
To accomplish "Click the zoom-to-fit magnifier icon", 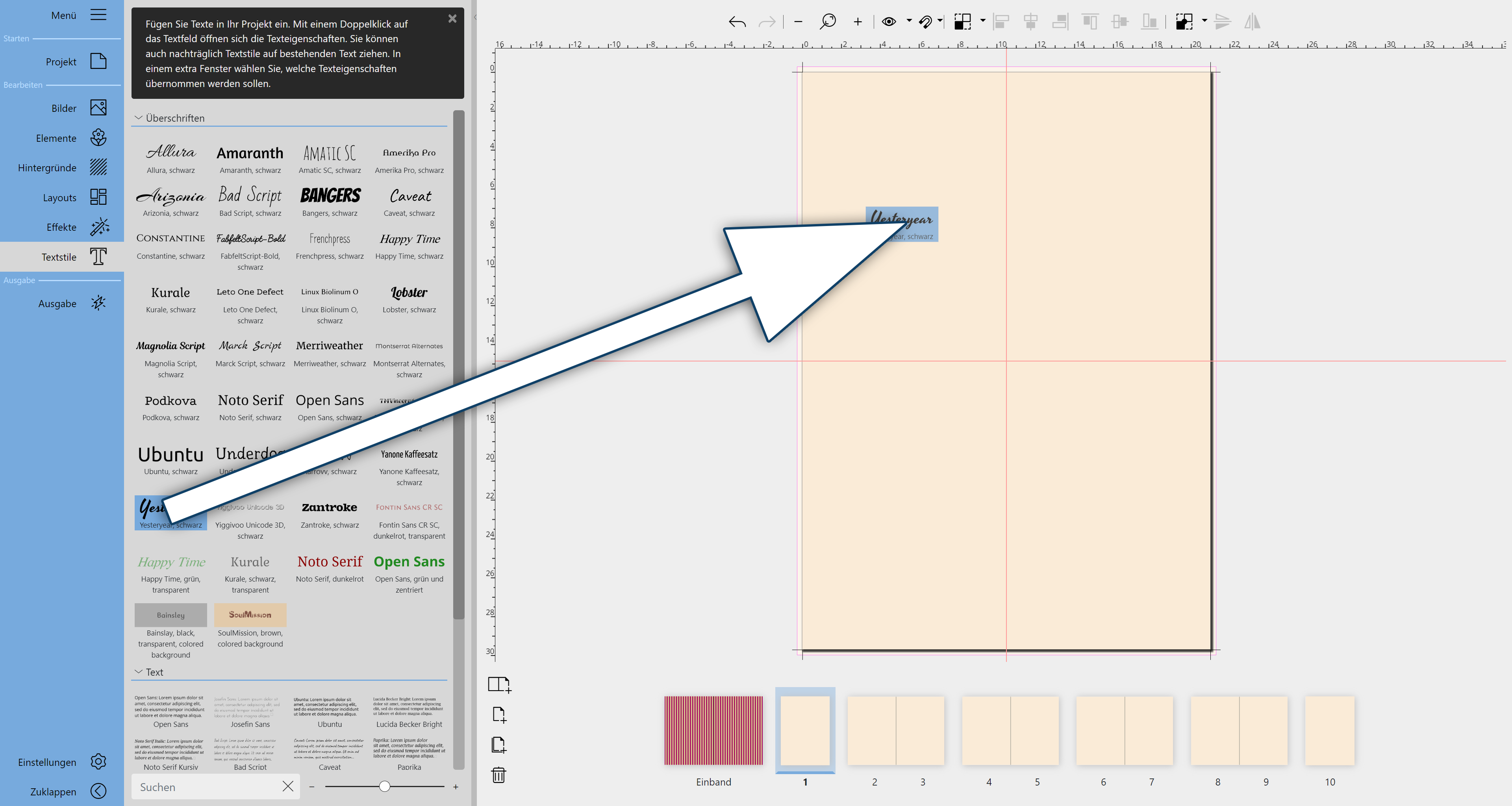I will coord(828,22).
